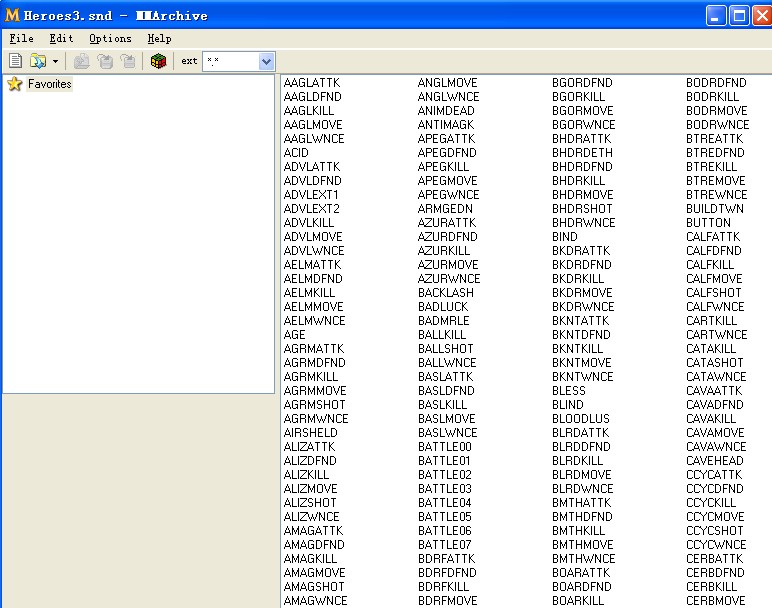Select the BALLSHOT file entry
This screenshot has height=608, width=772.
click(446, 349)
